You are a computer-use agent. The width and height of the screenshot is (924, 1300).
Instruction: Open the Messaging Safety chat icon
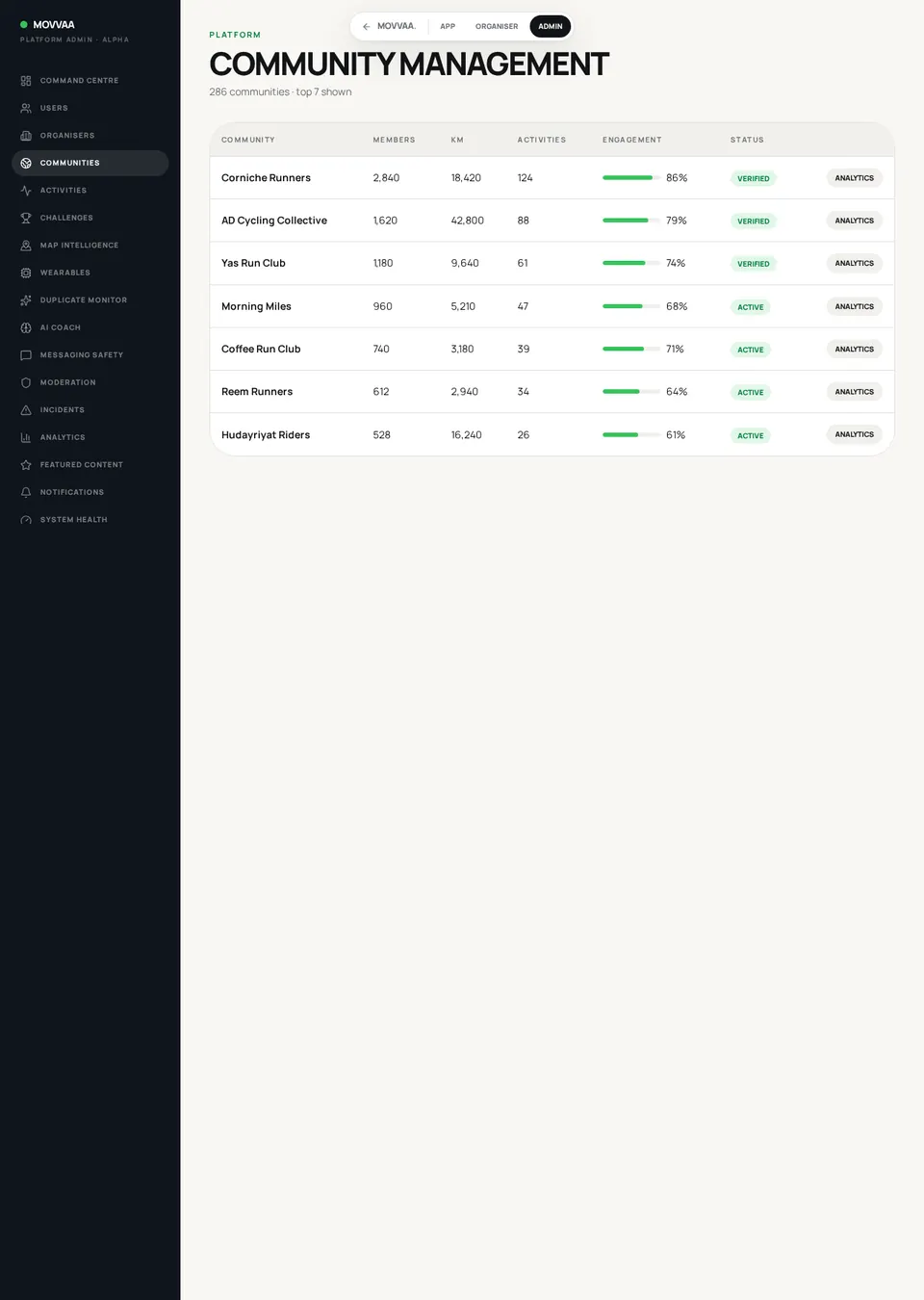(26, 355)
